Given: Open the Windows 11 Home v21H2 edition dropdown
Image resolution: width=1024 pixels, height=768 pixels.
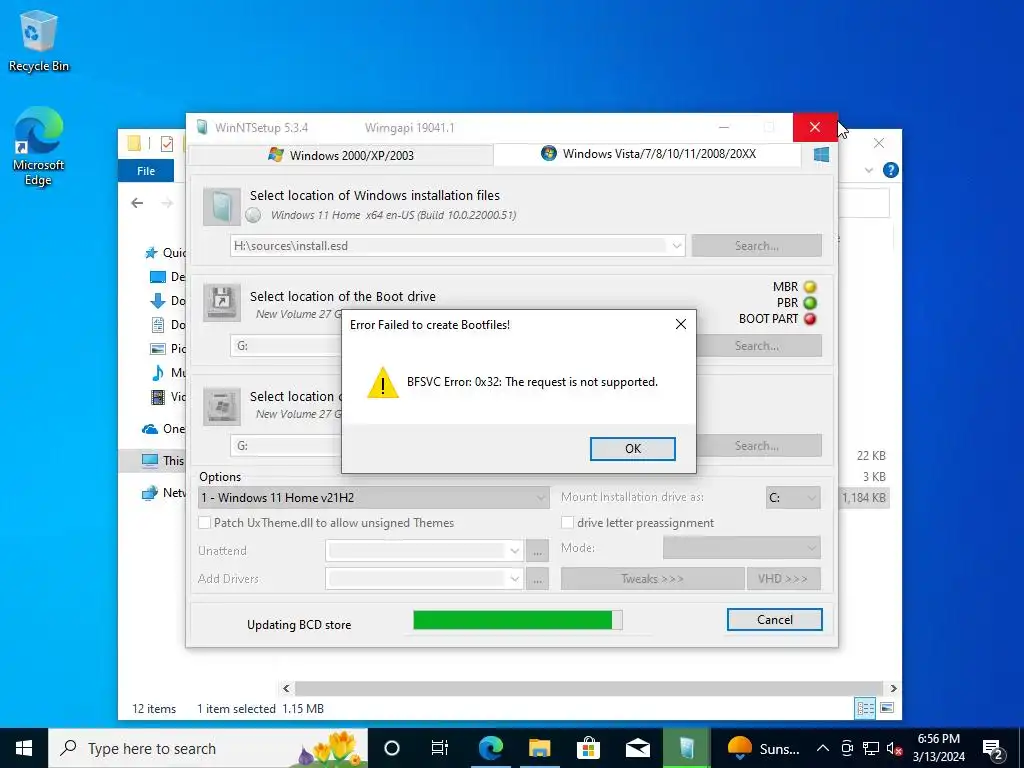Looking at the screenshot, I should point(373,498).
